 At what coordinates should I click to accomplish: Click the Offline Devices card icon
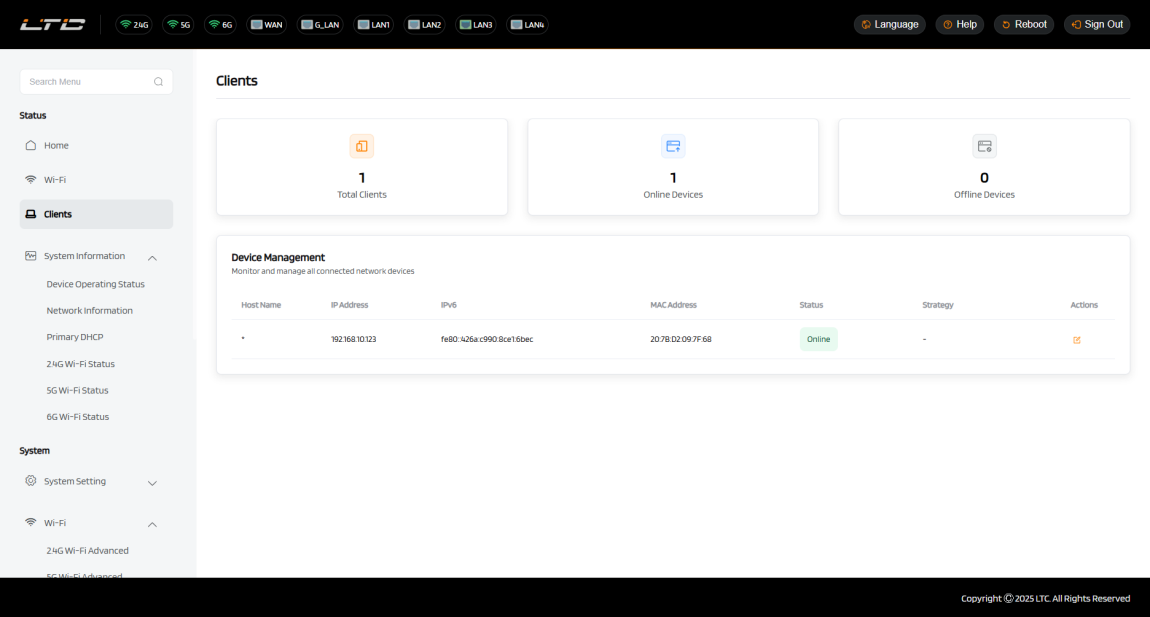point(984,146)
